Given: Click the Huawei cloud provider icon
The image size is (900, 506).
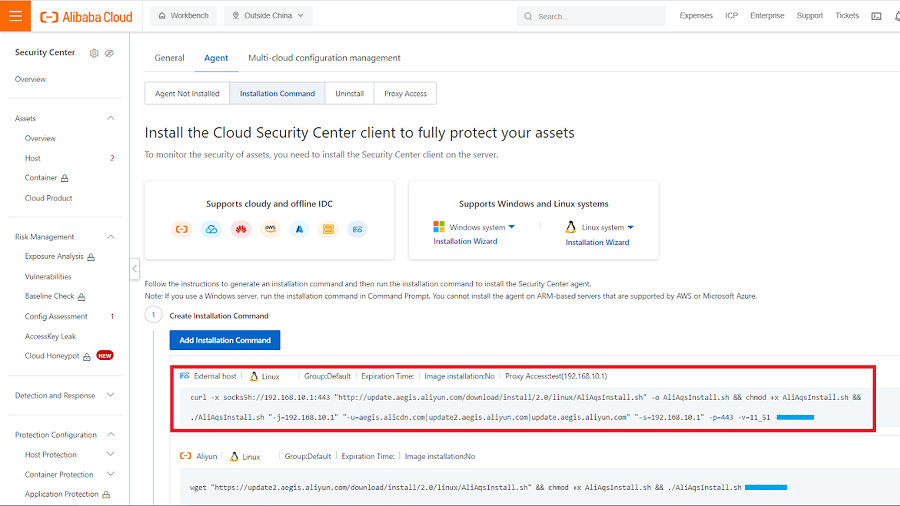Looking at the screenshot, I should tap(240, 229).
